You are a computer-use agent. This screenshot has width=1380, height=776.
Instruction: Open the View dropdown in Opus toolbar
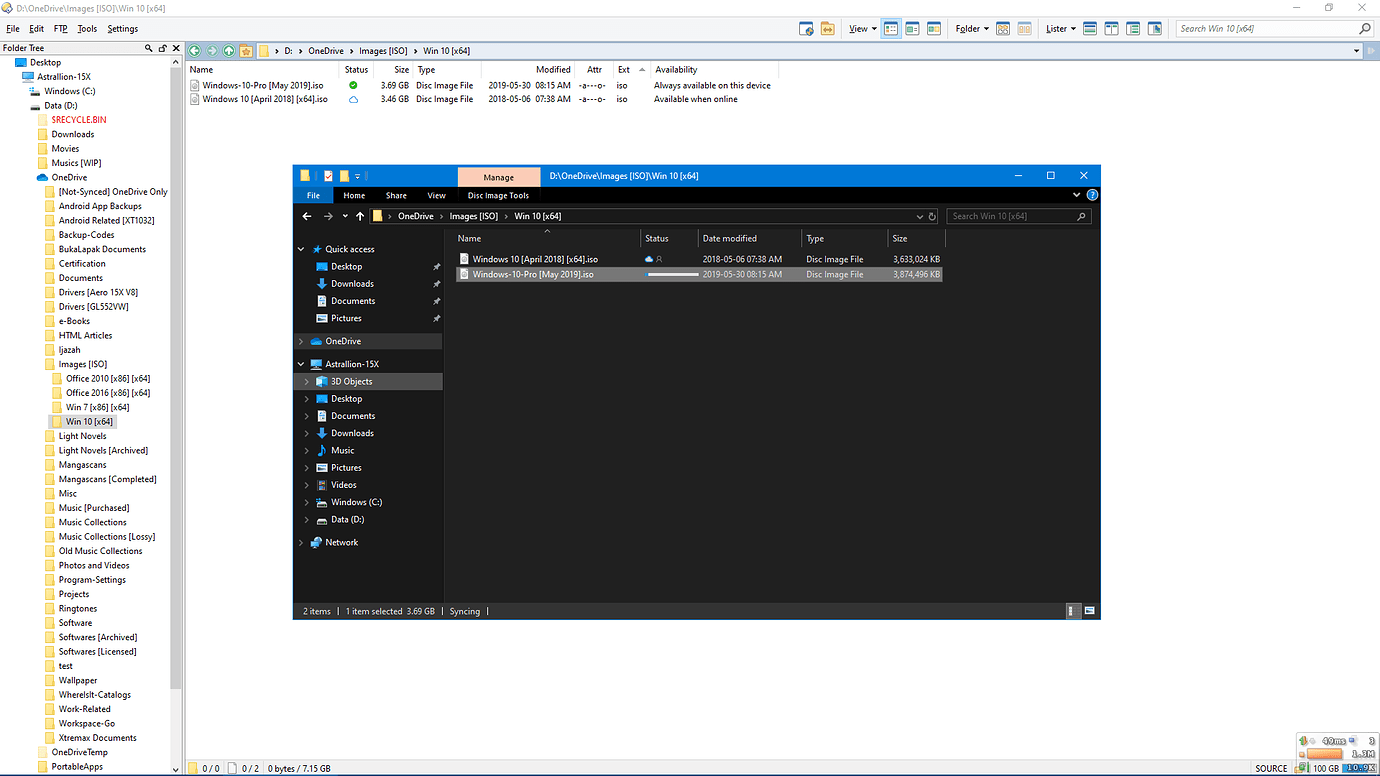coord(862,29)
